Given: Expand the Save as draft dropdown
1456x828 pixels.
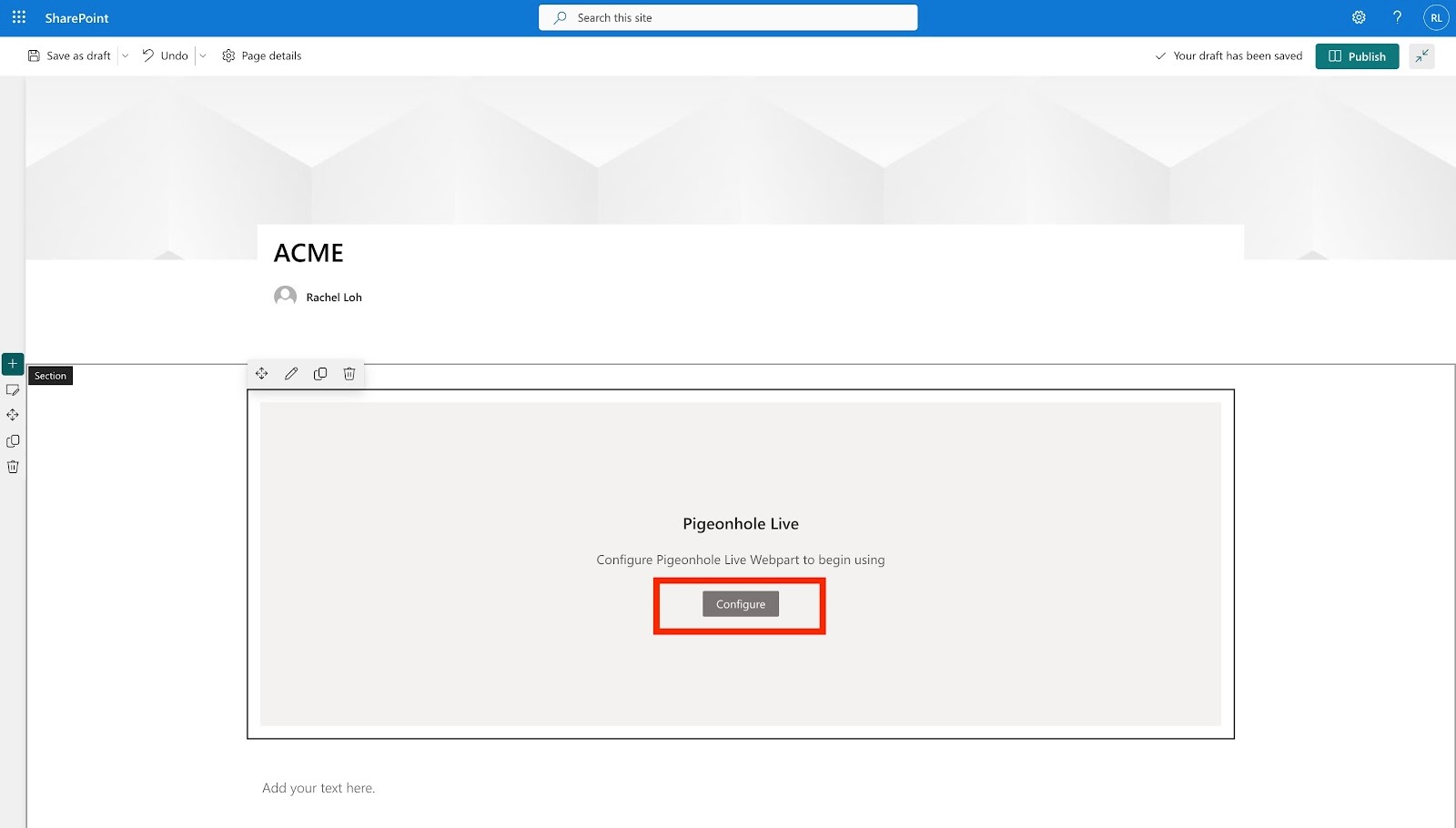Looking at the screenshot, I should [125, 56].
